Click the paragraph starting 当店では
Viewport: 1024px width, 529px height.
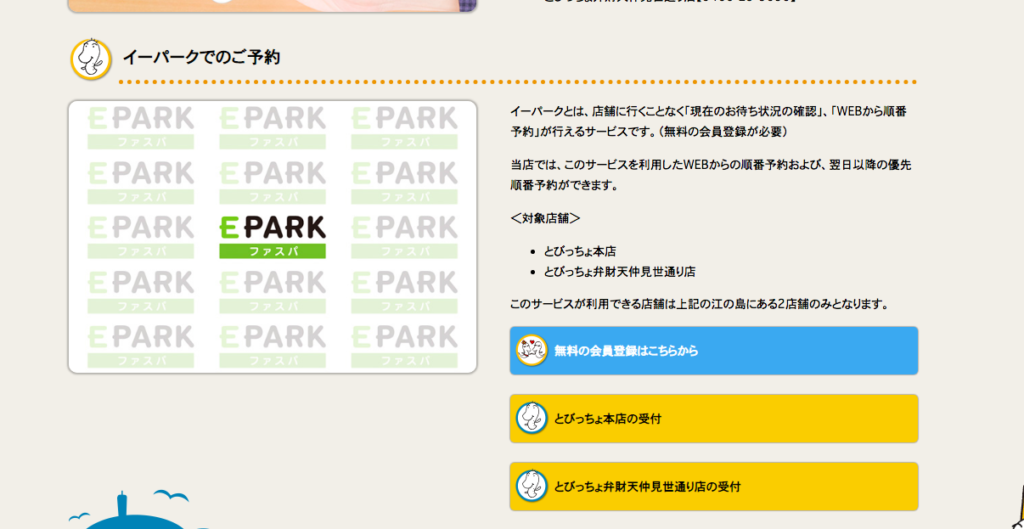click(711, 175)
